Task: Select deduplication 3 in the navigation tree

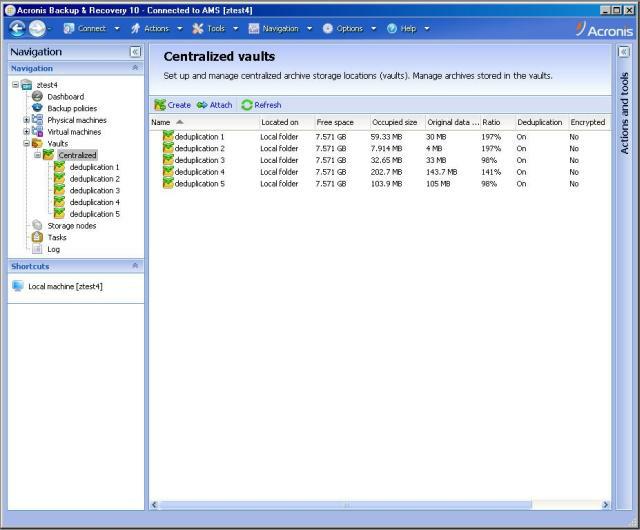Action: click(95, 190)
